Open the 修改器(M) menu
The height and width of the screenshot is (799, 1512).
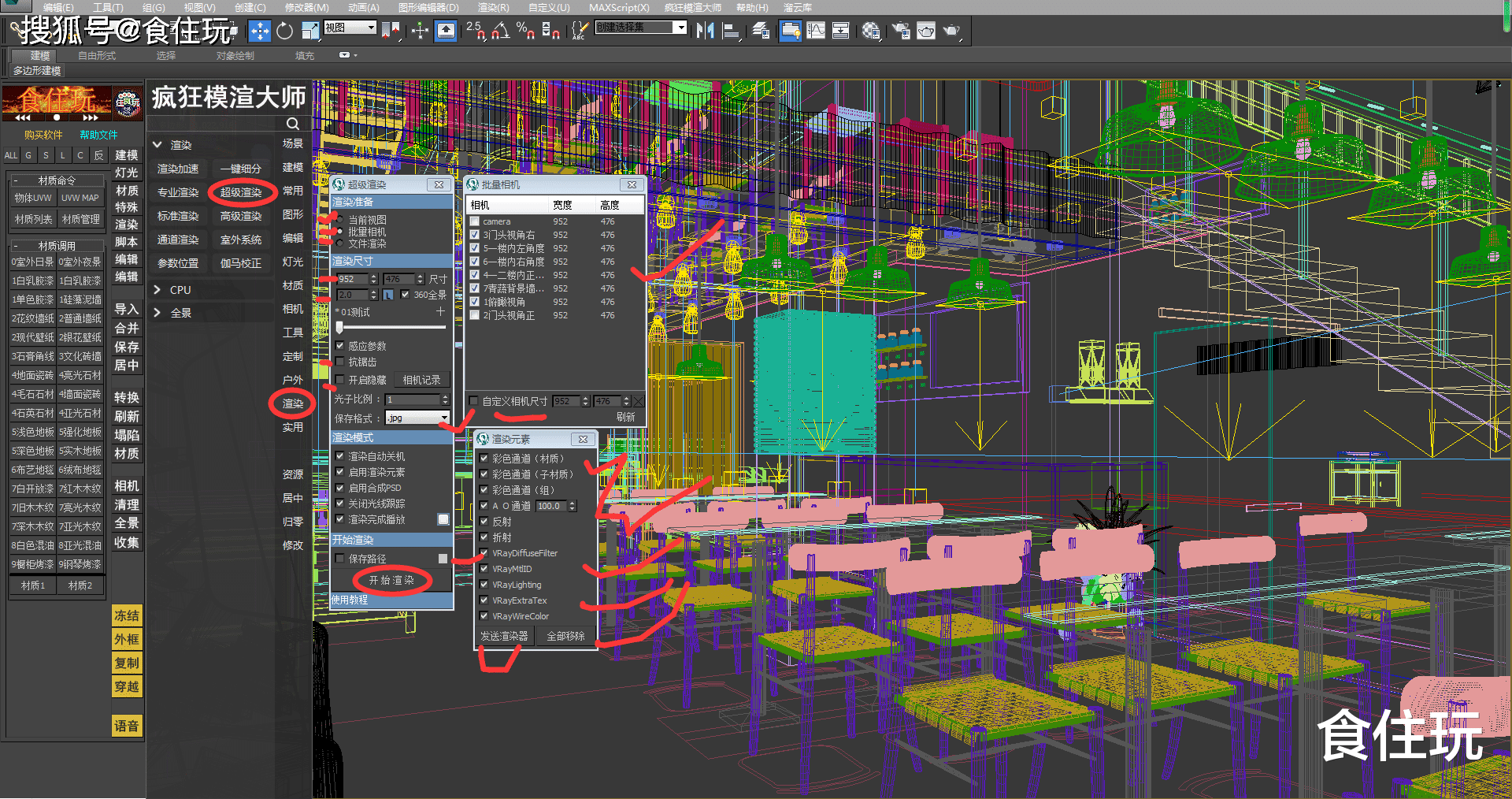click(x=306, y=7)
